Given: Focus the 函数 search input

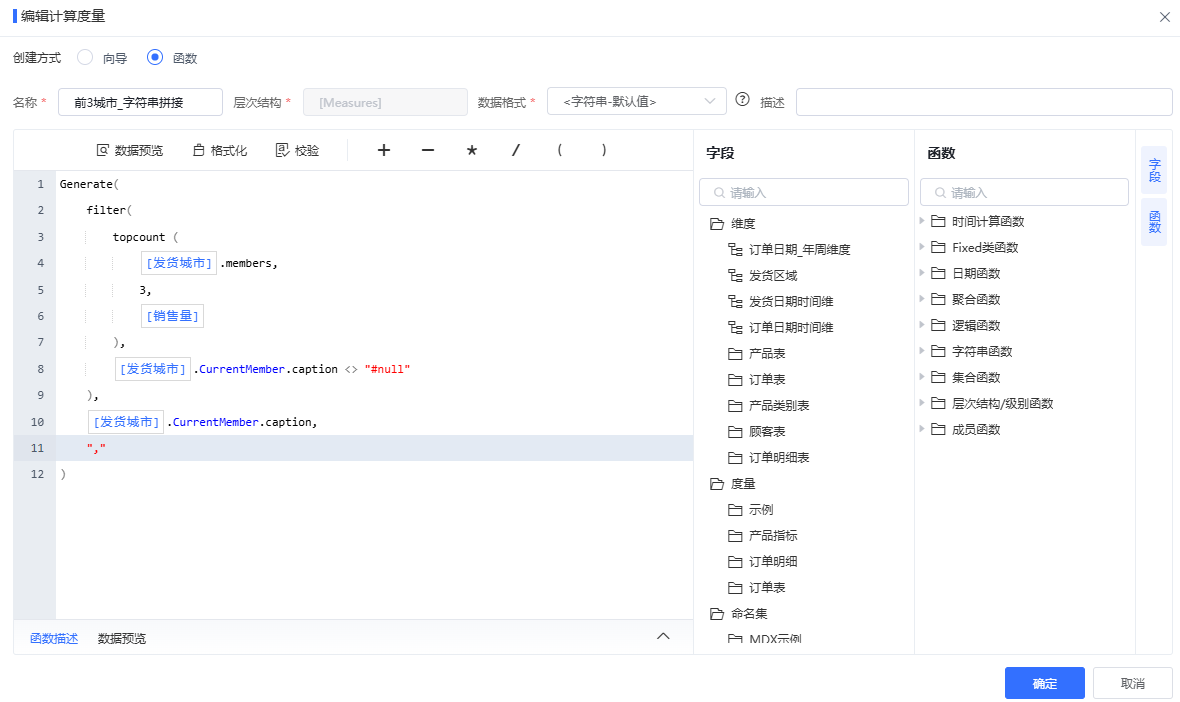Looking at the screenshot, I should pos(1024,193).
